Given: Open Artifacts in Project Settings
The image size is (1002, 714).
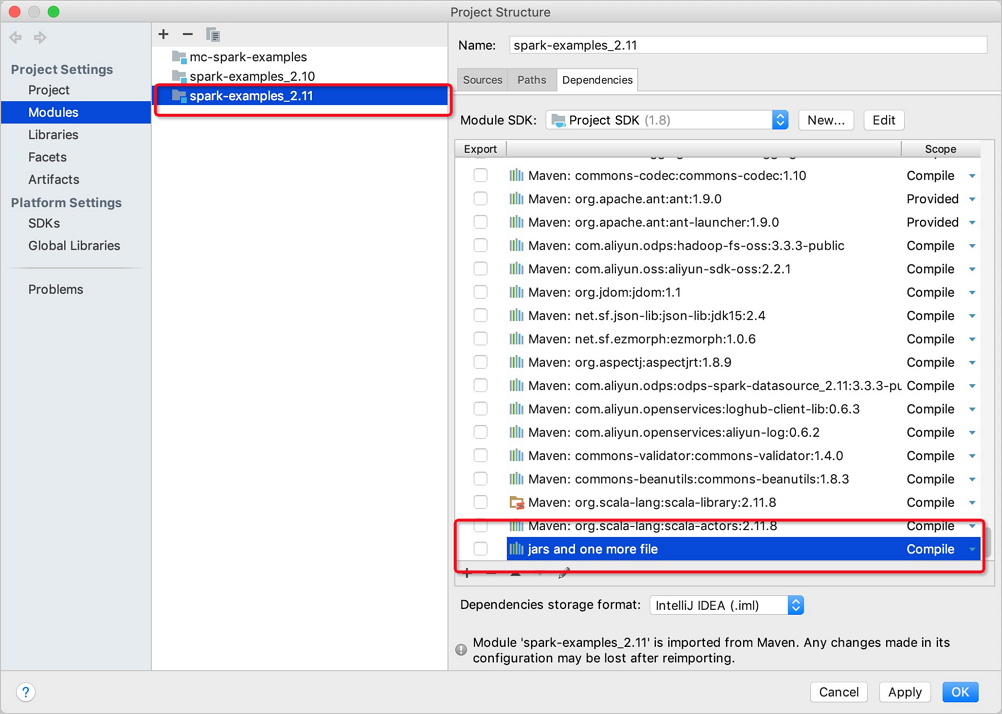Looking at the screenshot, I should tap(54, 180).
